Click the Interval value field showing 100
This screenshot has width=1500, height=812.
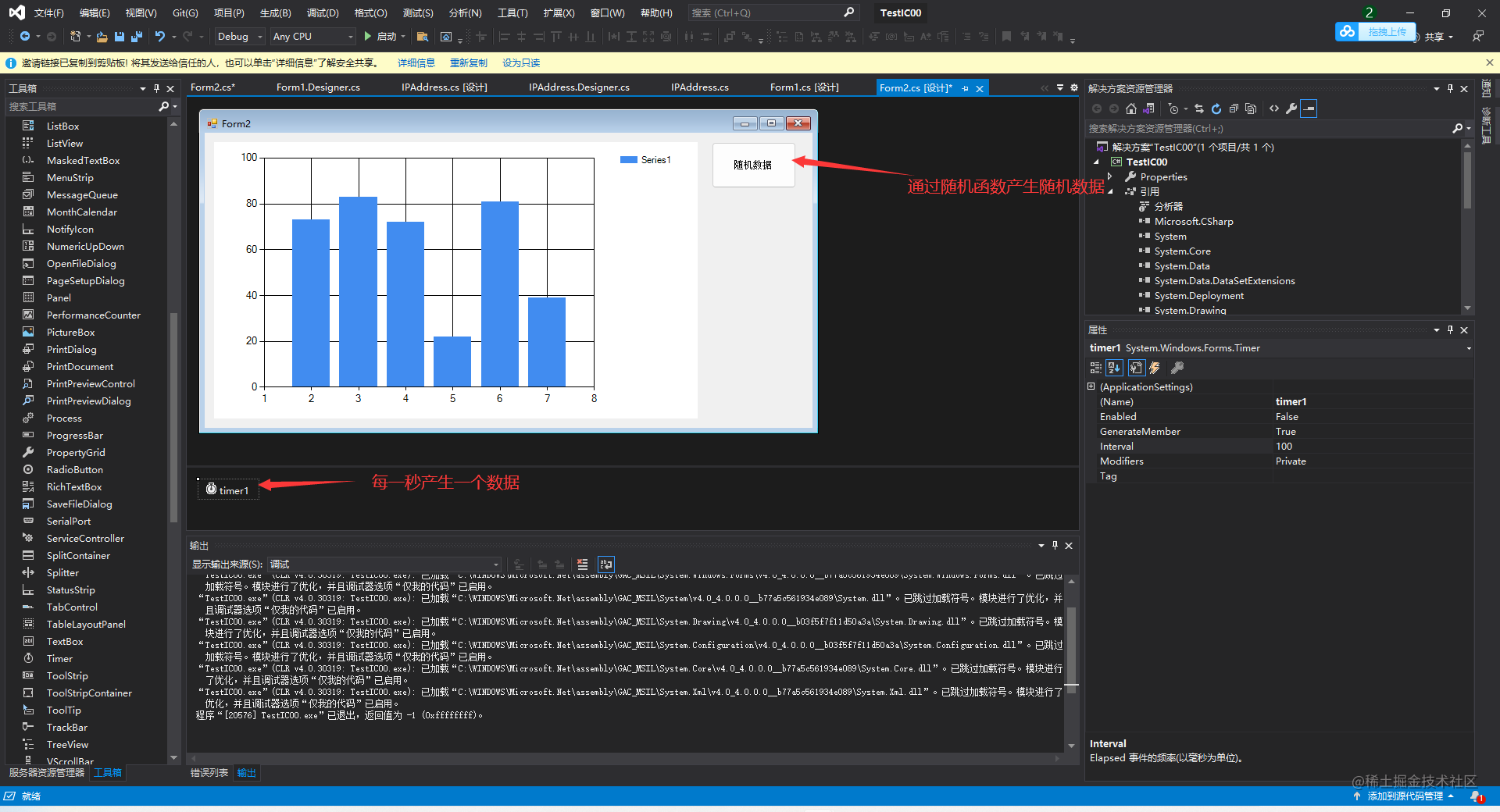(x=1373, y=447)
